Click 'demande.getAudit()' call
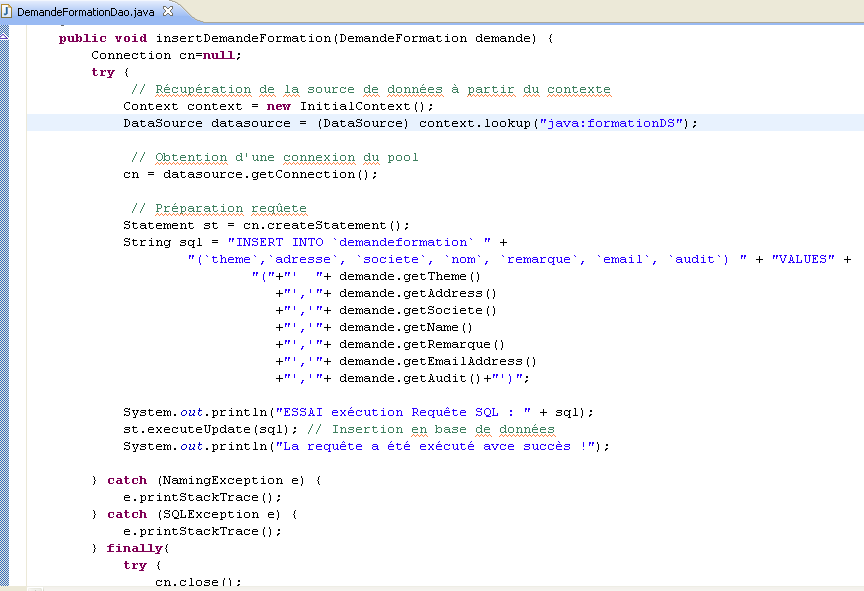The image size is (864, 591). point(410,378)
